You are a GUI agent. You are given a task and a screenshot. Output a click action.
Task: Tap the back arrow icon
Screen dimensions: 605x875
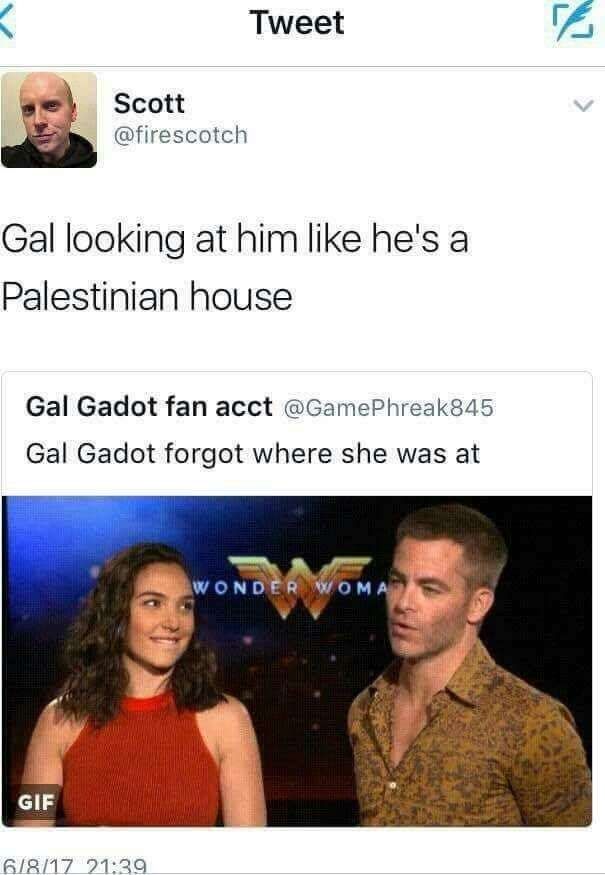(7, 22)
